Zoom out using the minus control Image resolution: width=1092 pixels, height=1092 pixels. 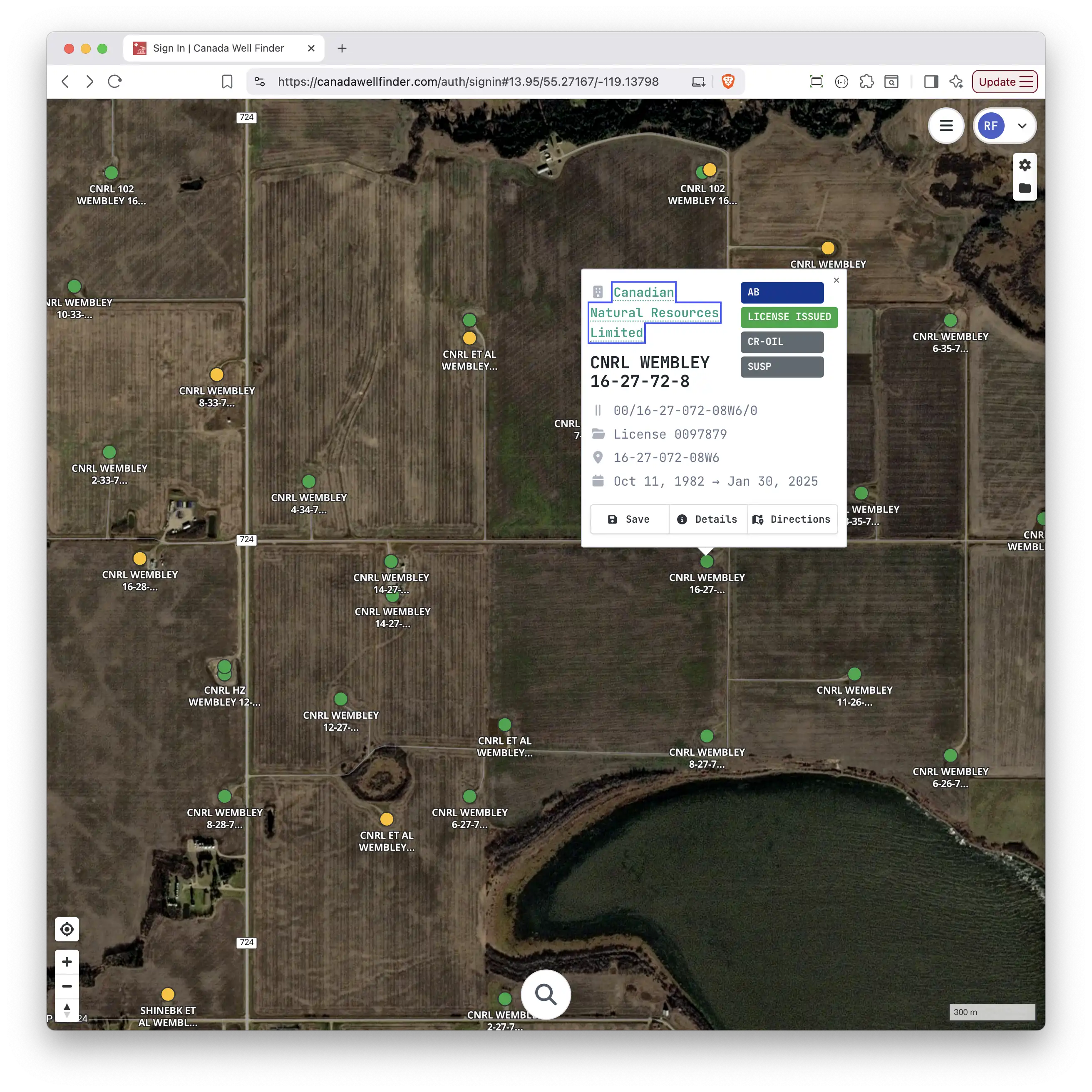67,986
